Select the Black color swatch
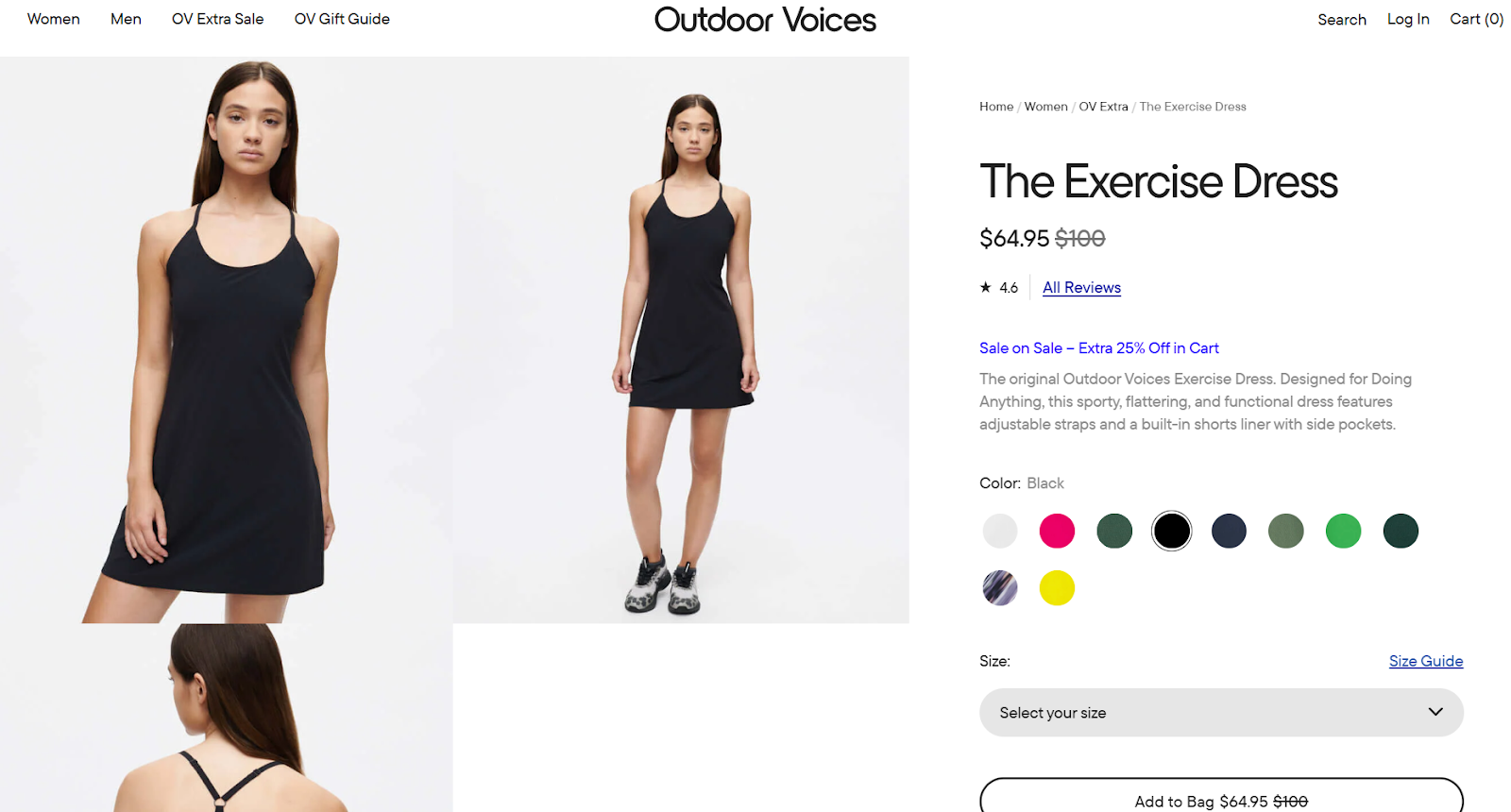The width and height of the screenshot is (1511, 812). pos(1171,531)
